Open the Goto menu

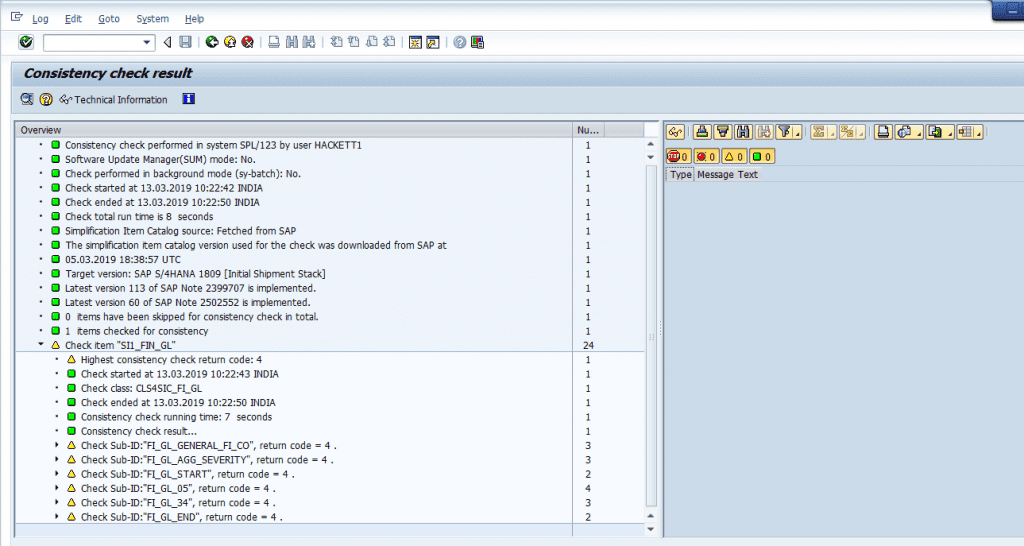109,19
